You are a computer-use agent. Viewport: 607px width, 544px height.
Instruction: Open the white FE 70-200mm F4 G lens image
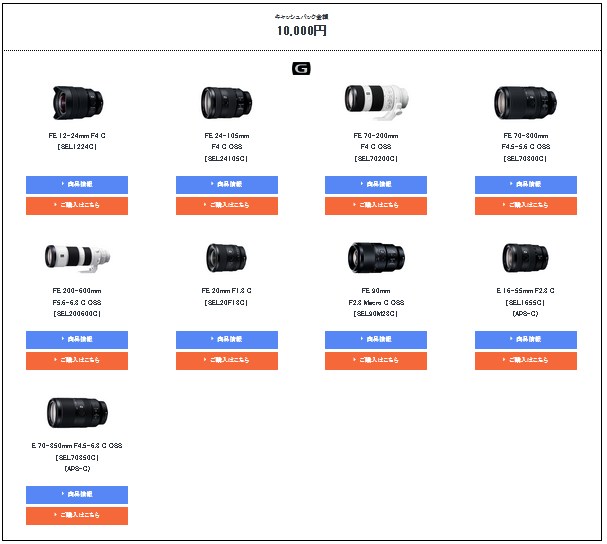pyautogui.click(x=376, y=102)
